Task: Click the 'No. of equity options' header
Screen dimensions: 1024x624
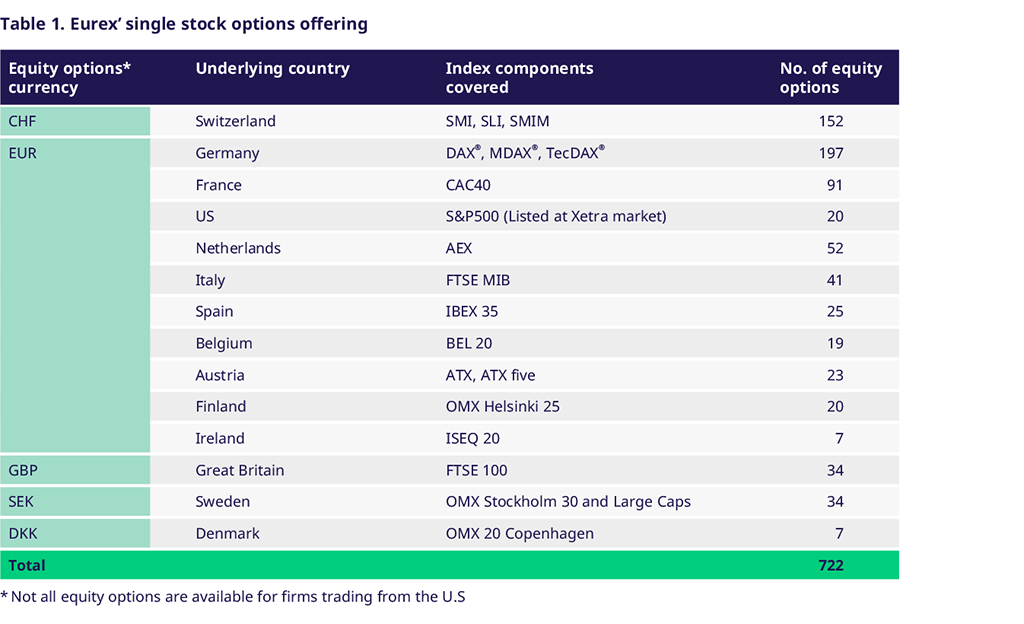Action: [x=830, y=78]
